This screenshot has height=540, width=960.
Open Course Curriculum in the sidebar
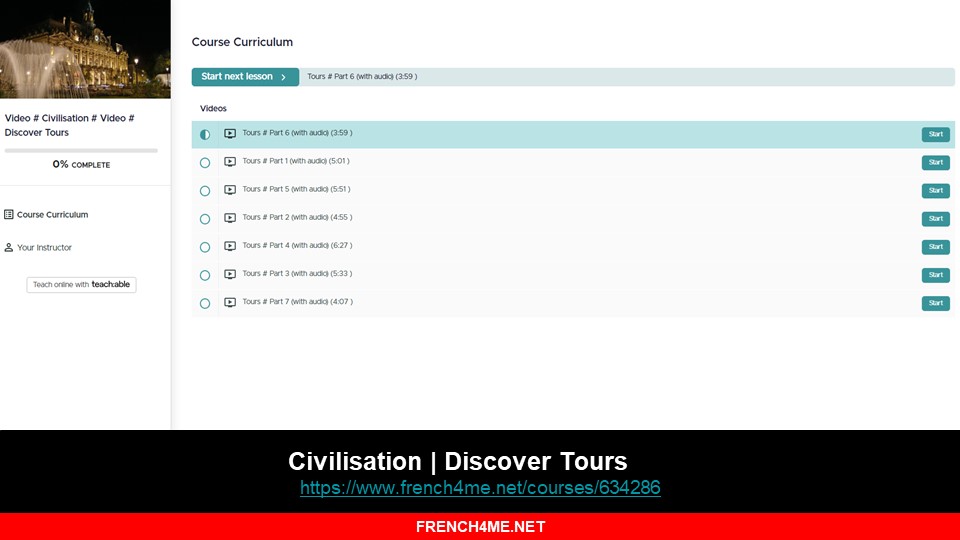[52, 215]
